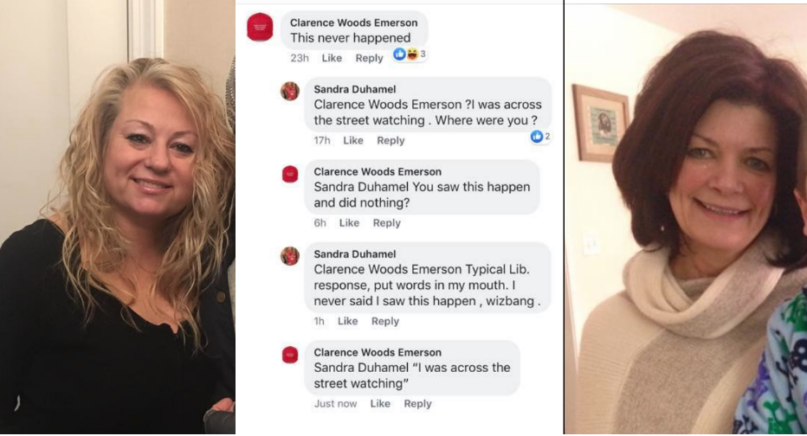This screenshot has width=807, height=436.
Task: Open the red hat avatar beside "This never happened"
Action: click(260, 27)
